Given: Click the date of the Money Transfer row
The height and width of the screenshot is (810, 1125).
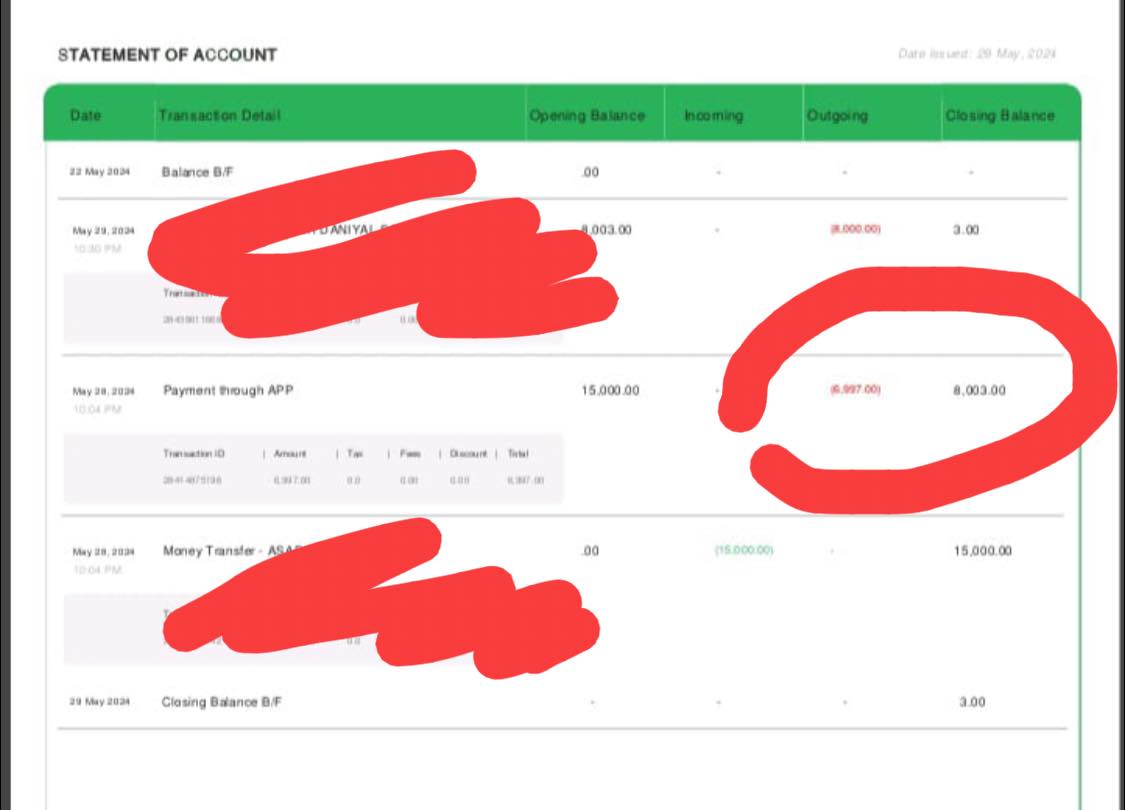Looking at the screenshot, I should click(103, 552).
